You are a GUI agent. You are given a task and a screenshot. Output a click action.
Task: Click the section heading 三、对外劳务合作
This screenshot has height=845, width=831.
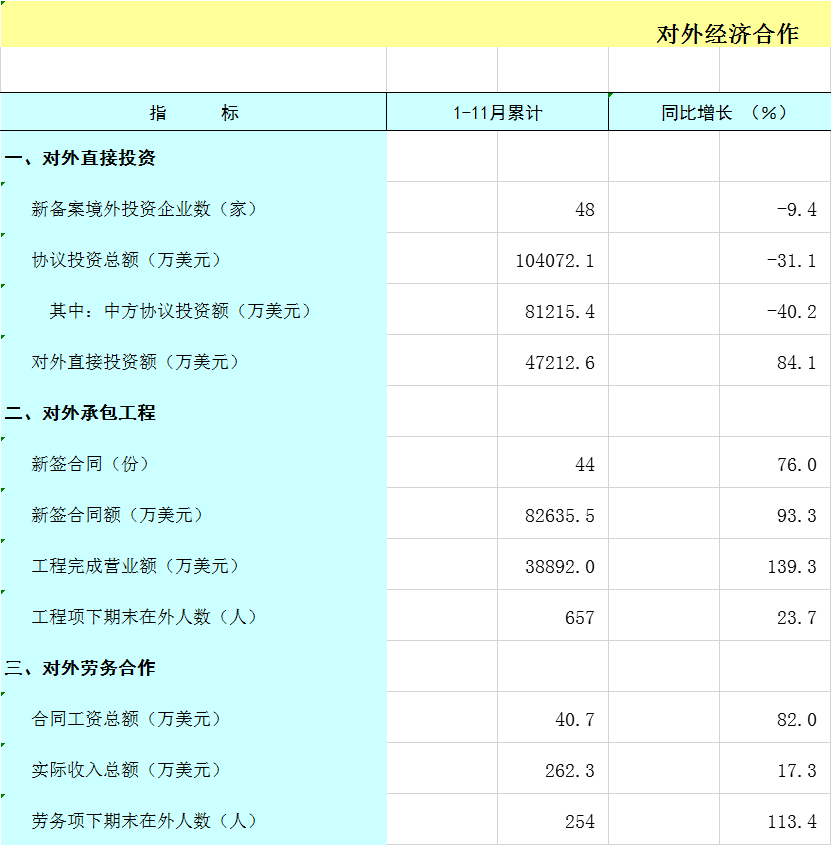[x=80, y=668]
